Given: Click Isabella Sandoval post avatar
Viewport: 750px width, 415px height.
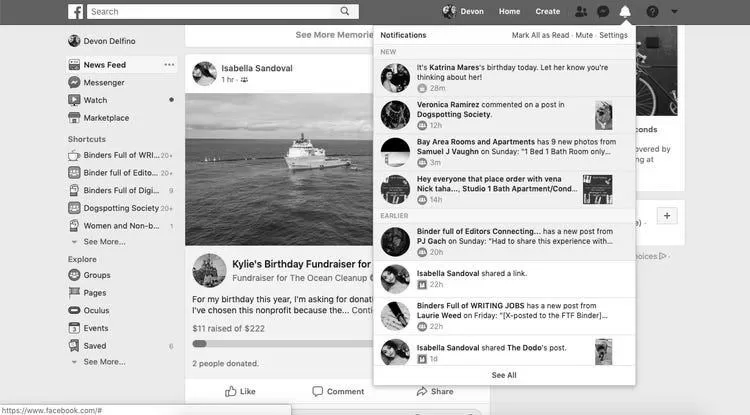Looking at the screenshot, I should click(205, 74).
